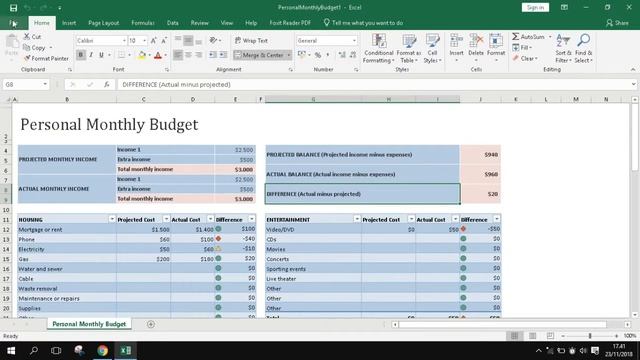Add a new sheet with the plus icon
The height and width of the screenshot is (360, 640).
coord(151,324)
